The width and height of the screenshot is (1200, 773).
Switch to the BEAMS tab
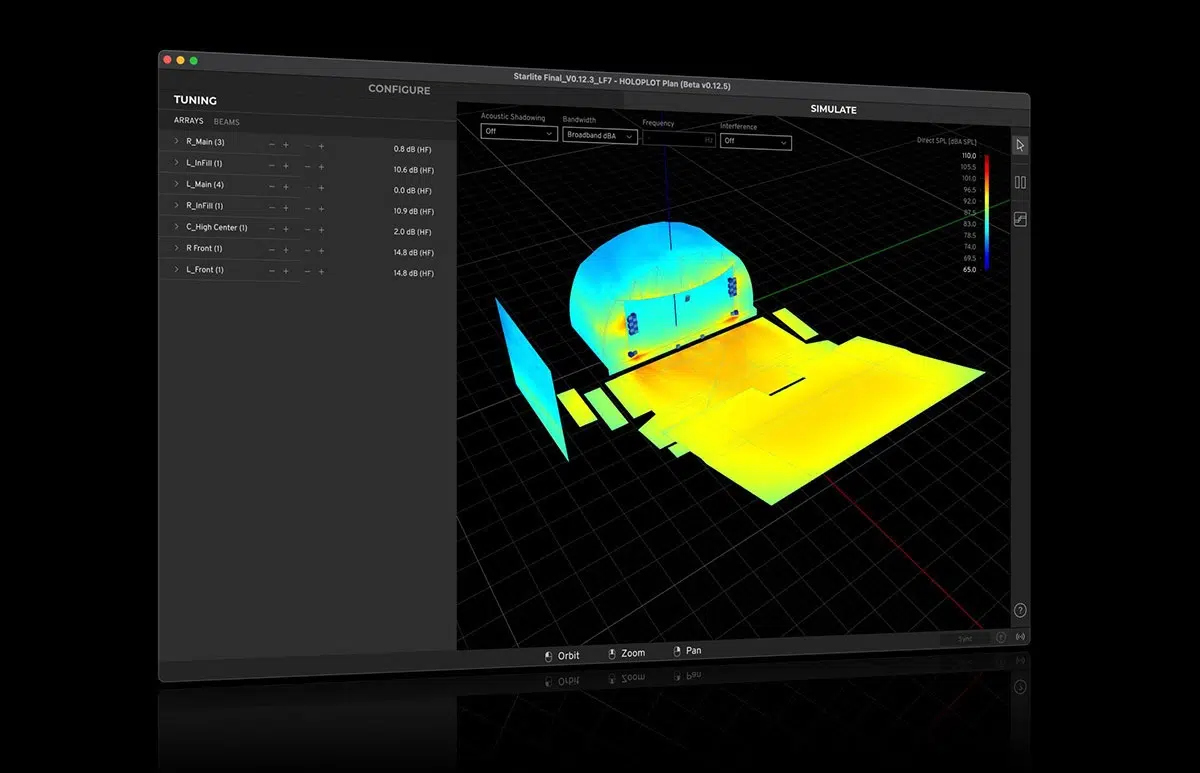227,122
